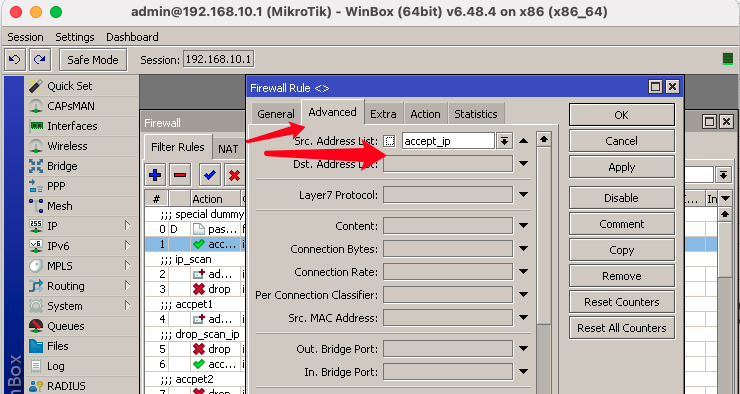740x394 pixels.
Task: Select the Filter Rules tab
Action: point(178,147)
